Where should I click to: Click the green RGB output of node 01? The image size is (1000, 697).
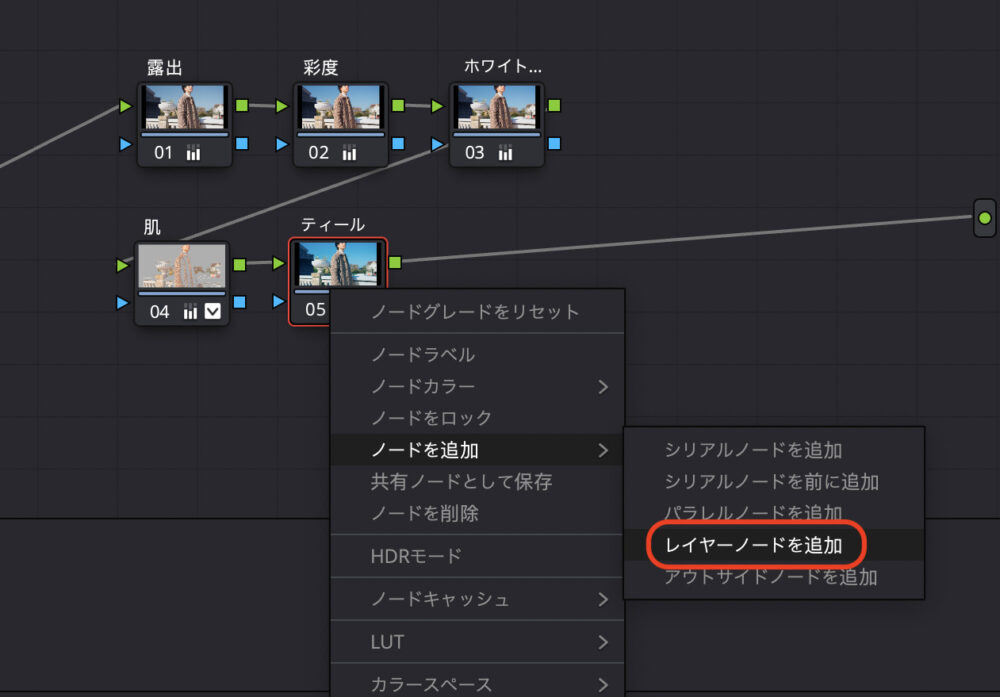242,104
